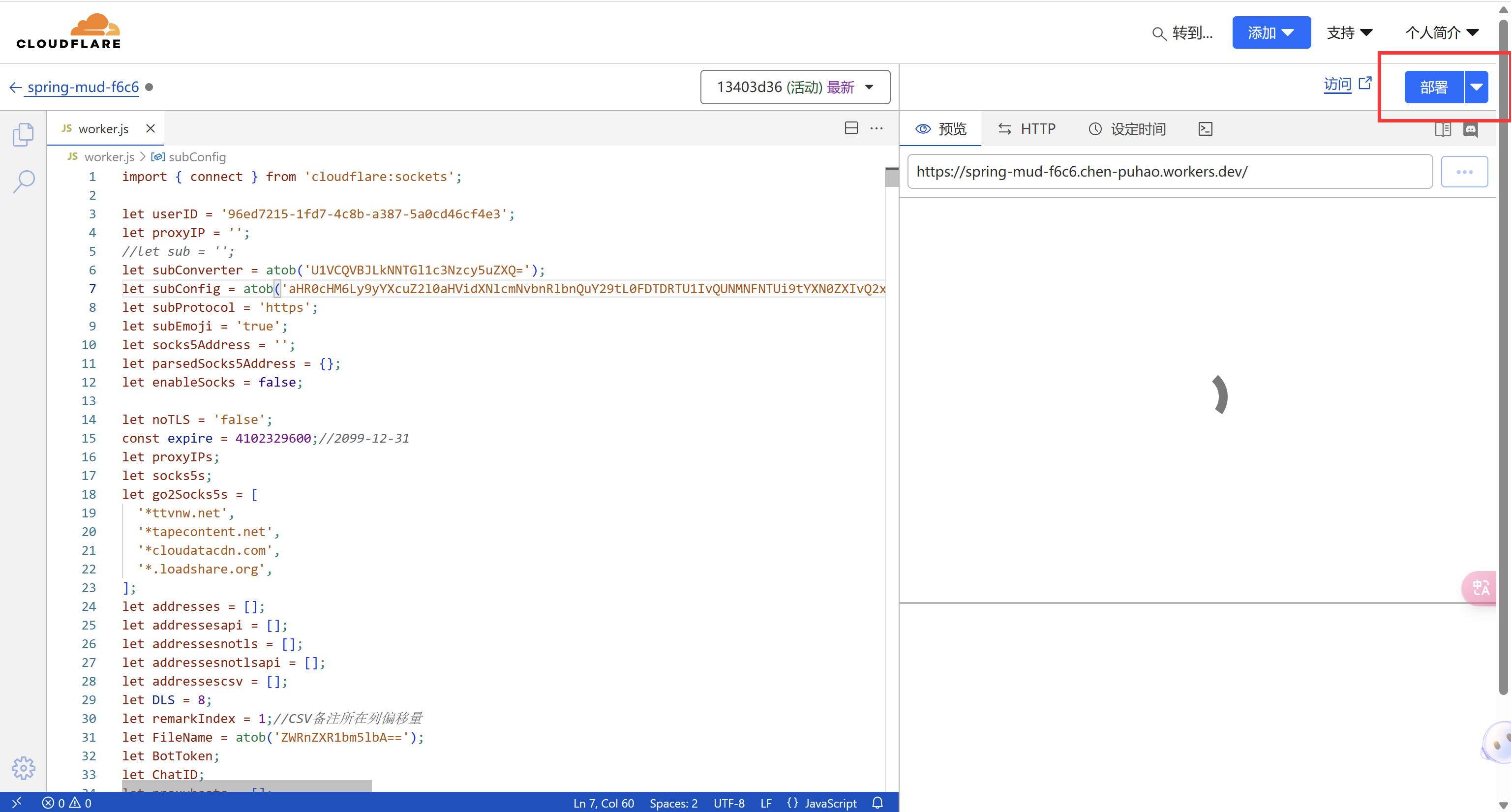Click subConfig in the breadcrumb

(197, 157)
